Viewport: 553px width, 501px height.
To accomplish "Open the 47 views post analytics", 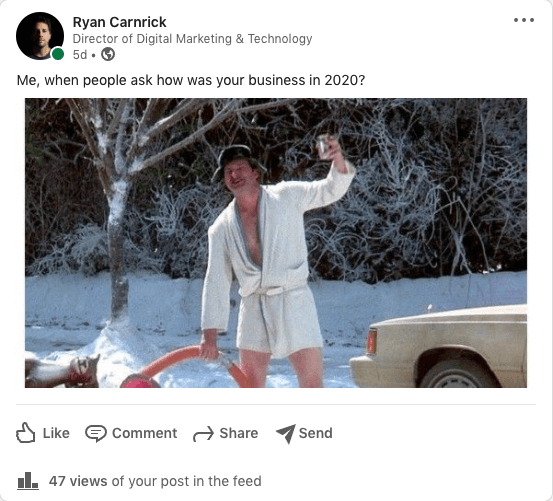I will point(155,481).
